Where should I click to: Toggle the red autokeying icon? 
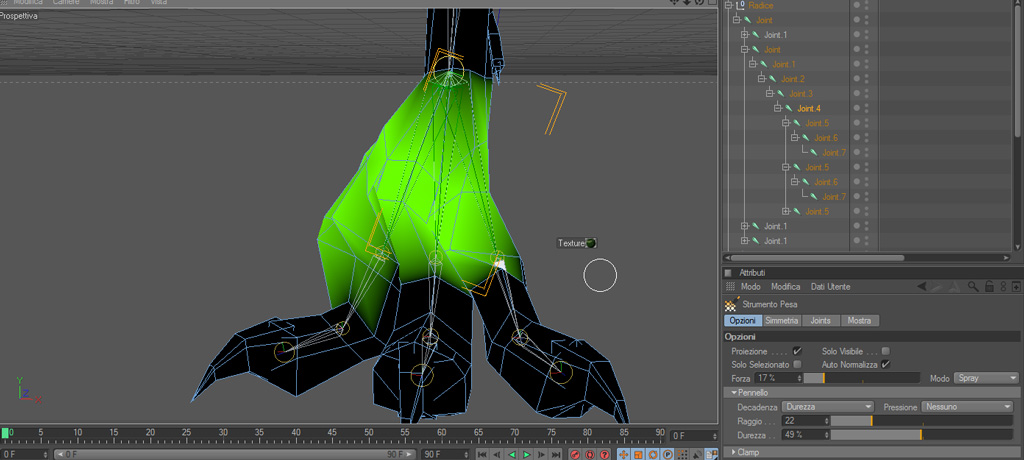click(590, 454)
